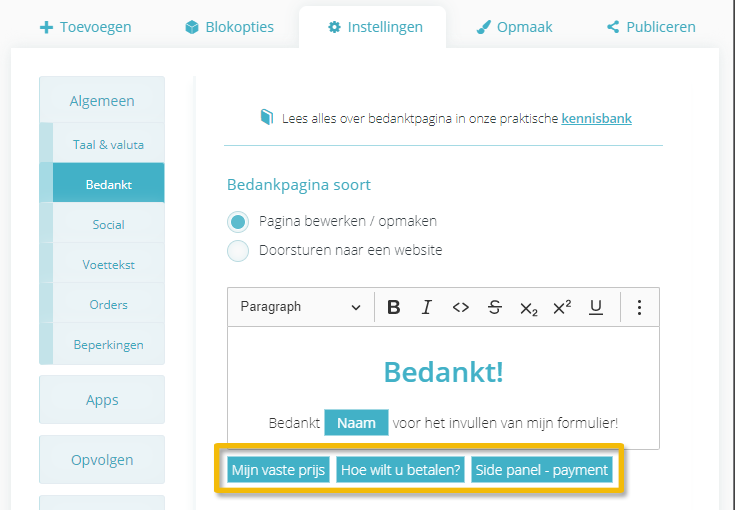Toggle superscript formatting
This screenshot has height=510, width=735.
pos(562,307)
